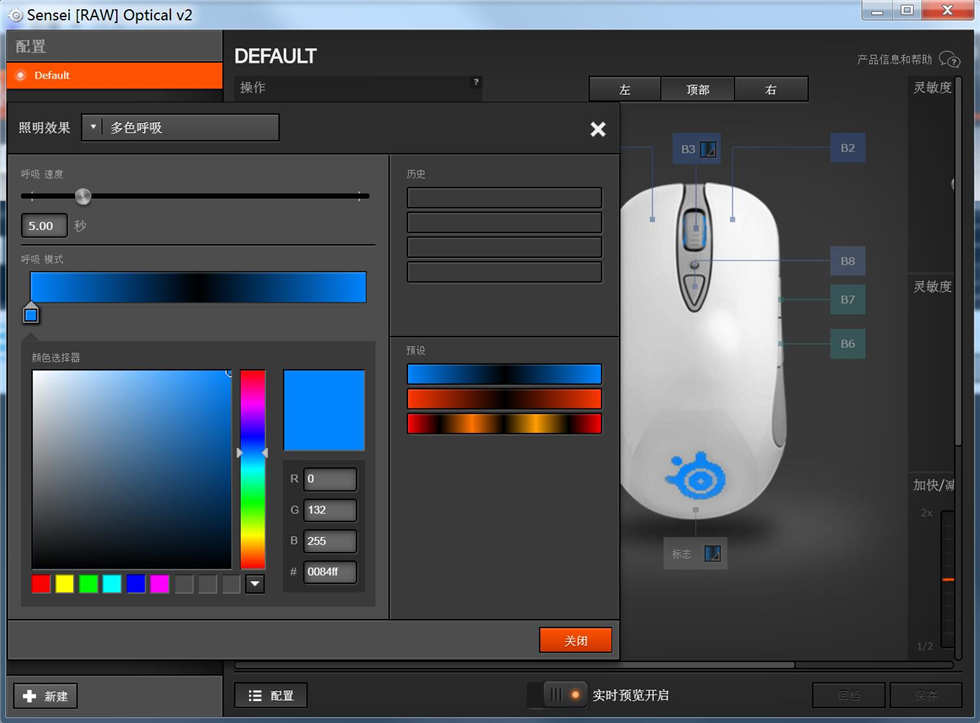Click the B7 mouse button label
Image resolution: width=980 pixels, height=723 pixels.
(848, 300)
